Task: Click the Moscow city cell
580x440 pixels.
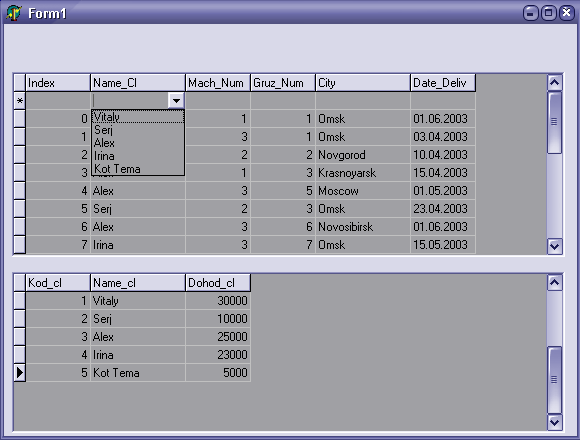Action: pos(363,191)
